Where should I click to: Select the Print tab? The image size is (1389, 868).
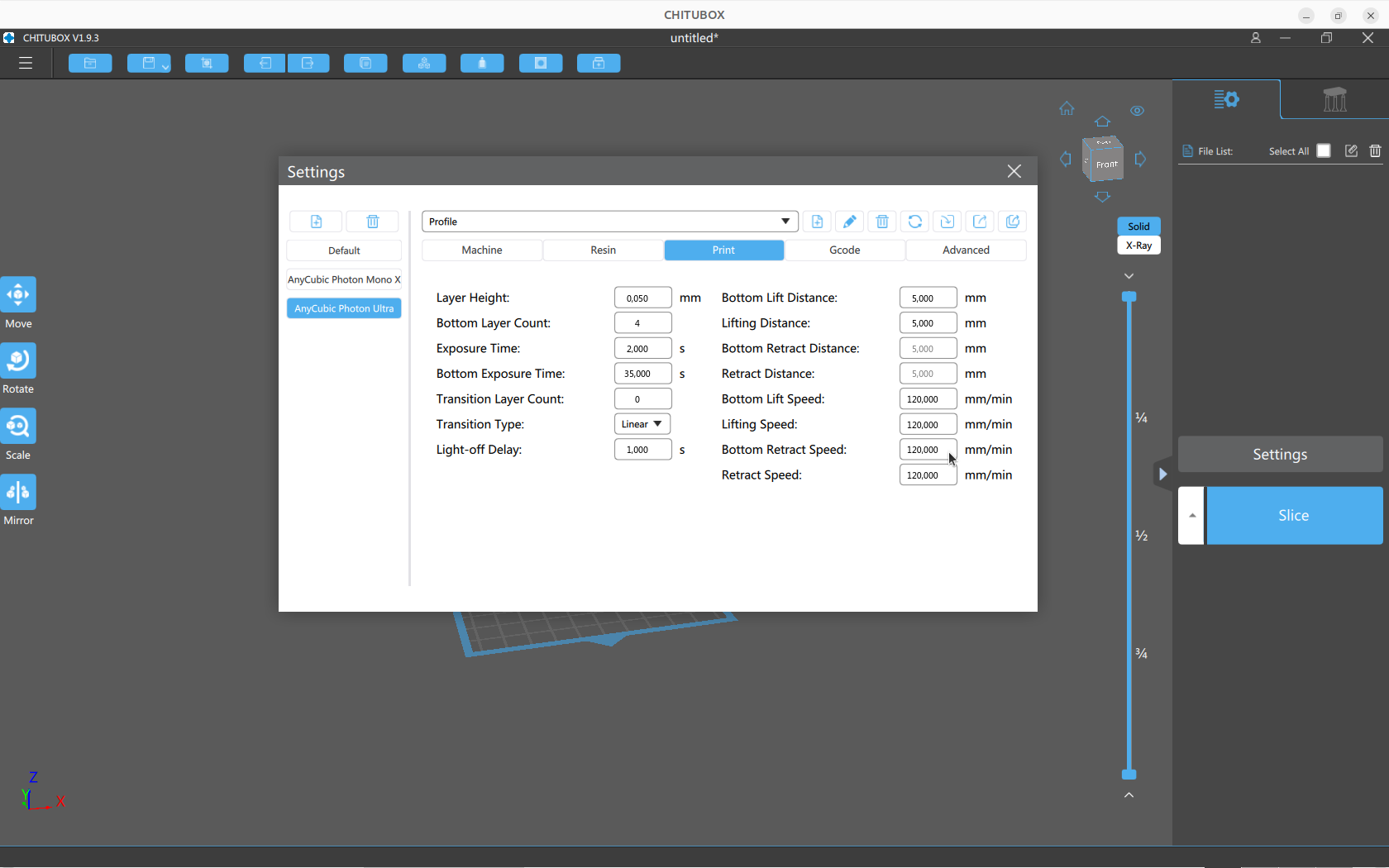pyautogui.click(x=723, y=250)
